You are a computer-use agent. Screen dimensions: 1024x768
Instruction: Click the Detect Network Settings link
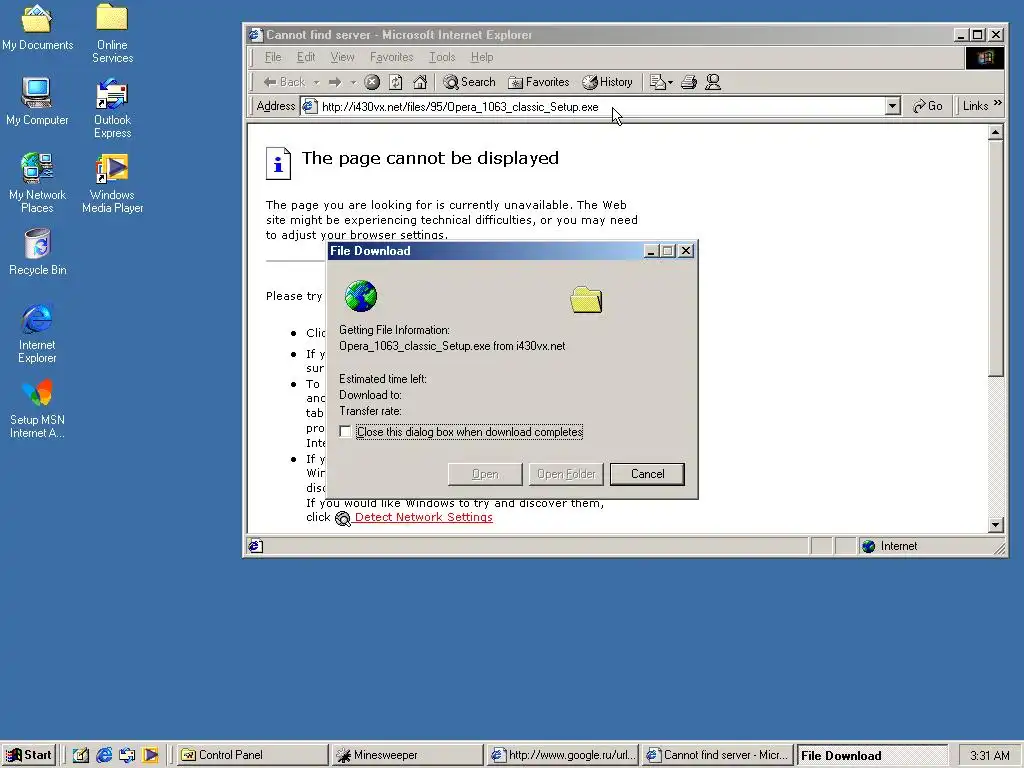(x=423, y=517)
